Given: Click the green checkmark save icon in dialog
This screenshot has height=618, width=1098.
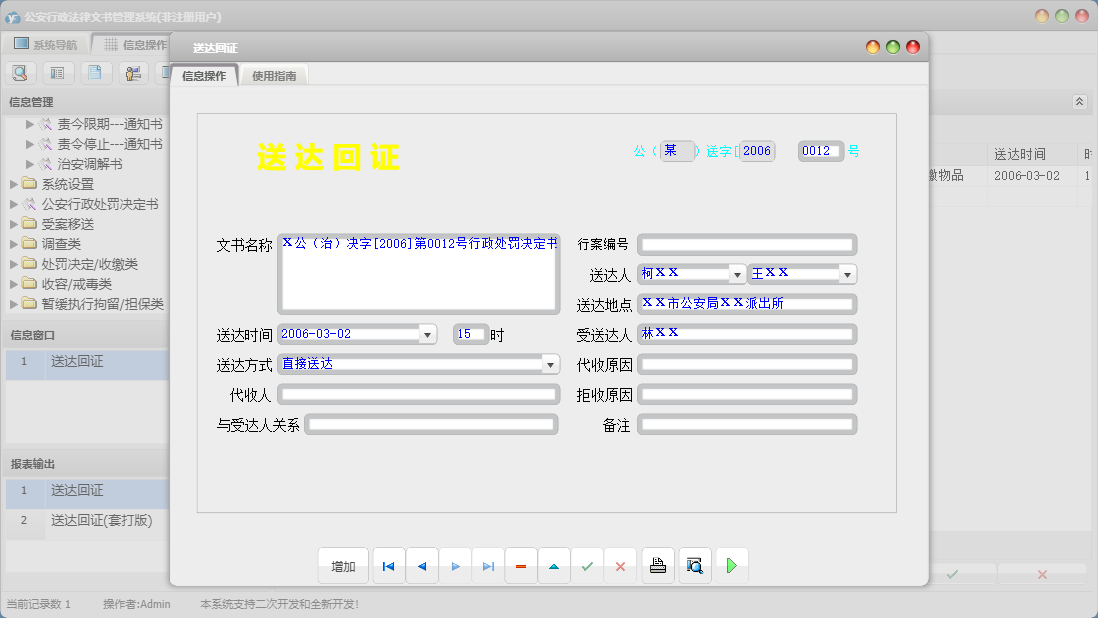Looking at the screenshot, I should point(587,566).
